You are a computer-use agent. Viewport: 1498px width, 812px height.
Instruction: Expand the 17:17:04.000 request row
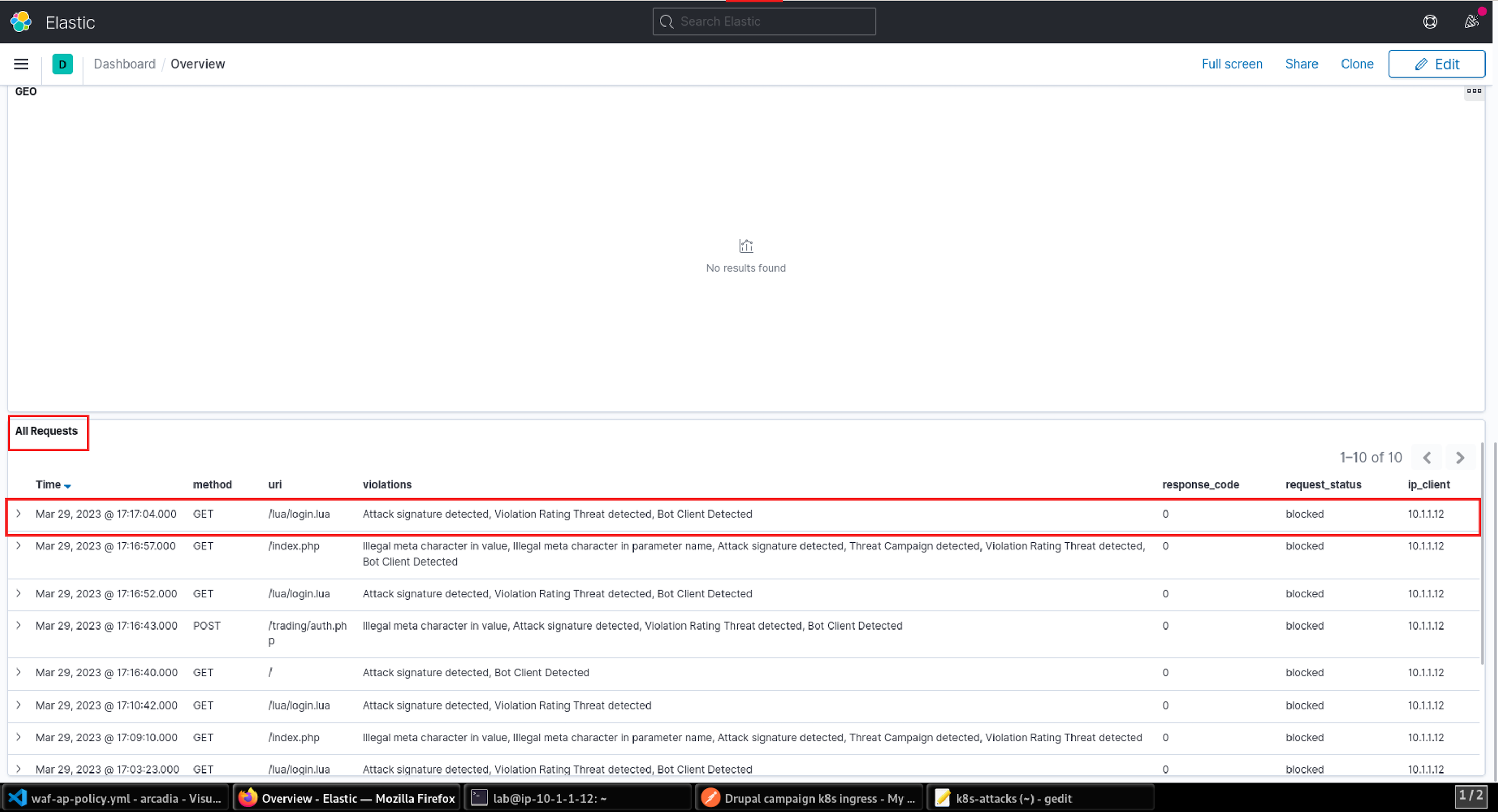[x=19, y=514]
